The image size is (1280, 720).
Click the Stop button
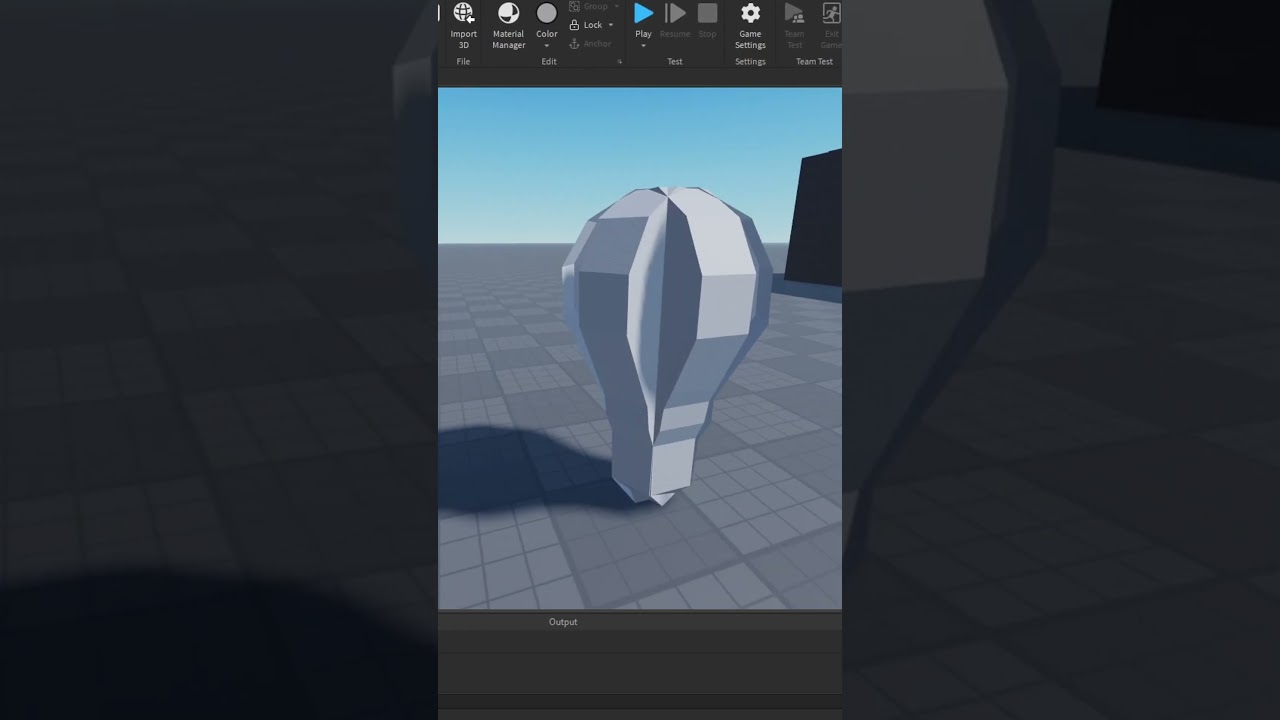(x=707, y=21)
